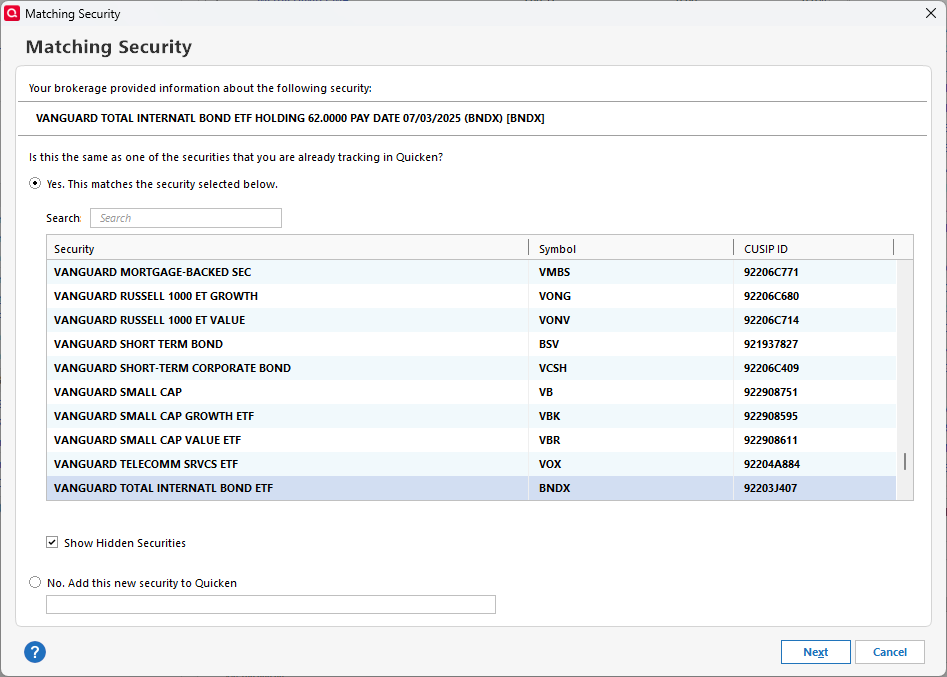The width and height of the screenshot is (947, 677).
Task: Click the Quicken logo in title bar
Action: [13, 14]
